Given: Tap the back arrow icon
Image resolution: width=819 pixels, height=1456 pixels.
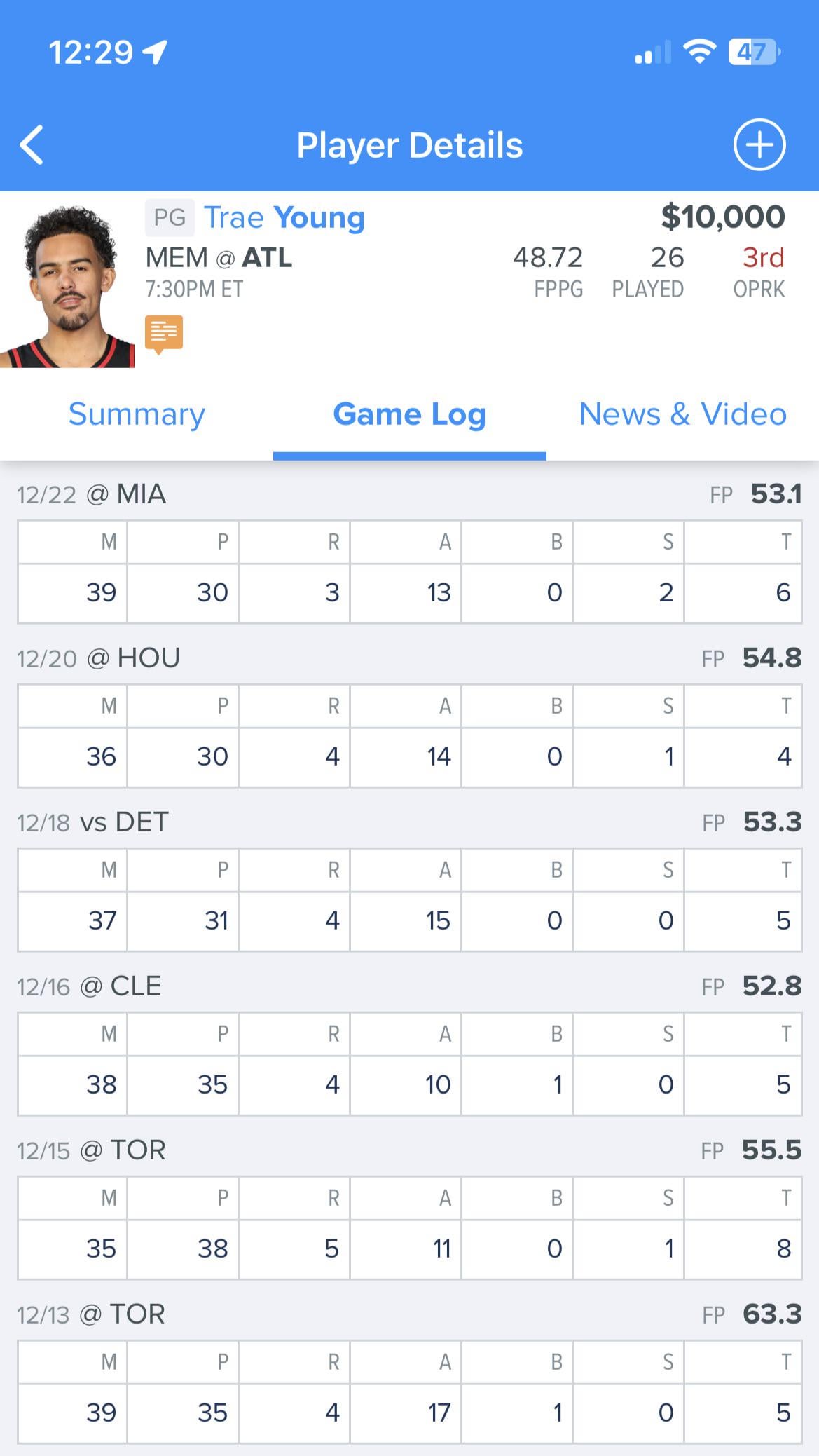Looking at the screenshot, I should 32,145.
